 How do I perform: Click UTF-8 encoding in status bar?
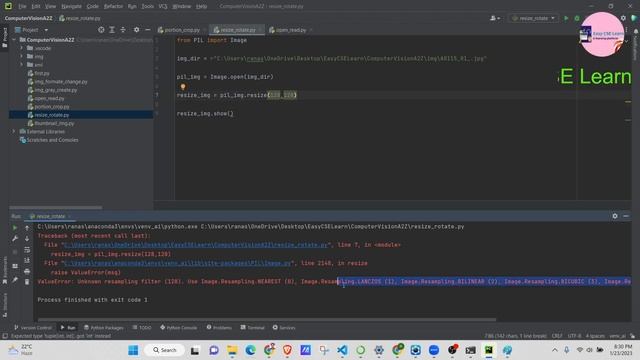point(574,336)
